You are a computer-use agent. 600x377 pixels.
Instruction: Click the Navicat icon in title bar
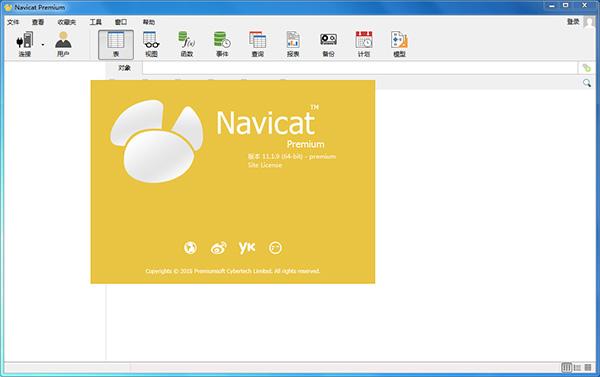click(x=8, y=7)
